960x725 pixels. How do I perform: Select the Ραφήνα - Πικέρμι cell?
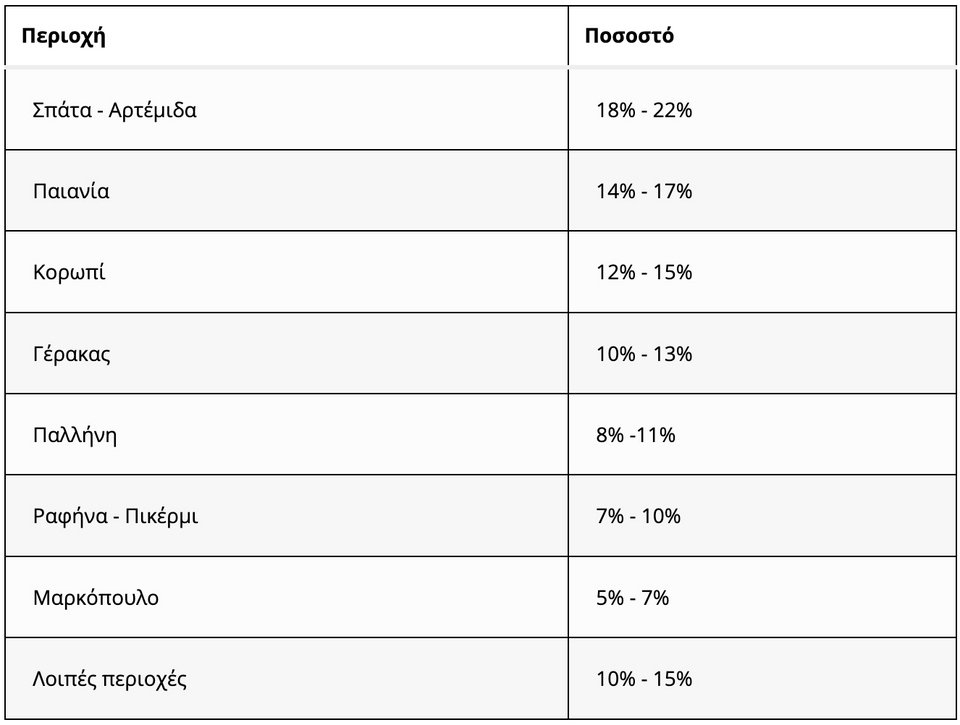pos(116,516)
